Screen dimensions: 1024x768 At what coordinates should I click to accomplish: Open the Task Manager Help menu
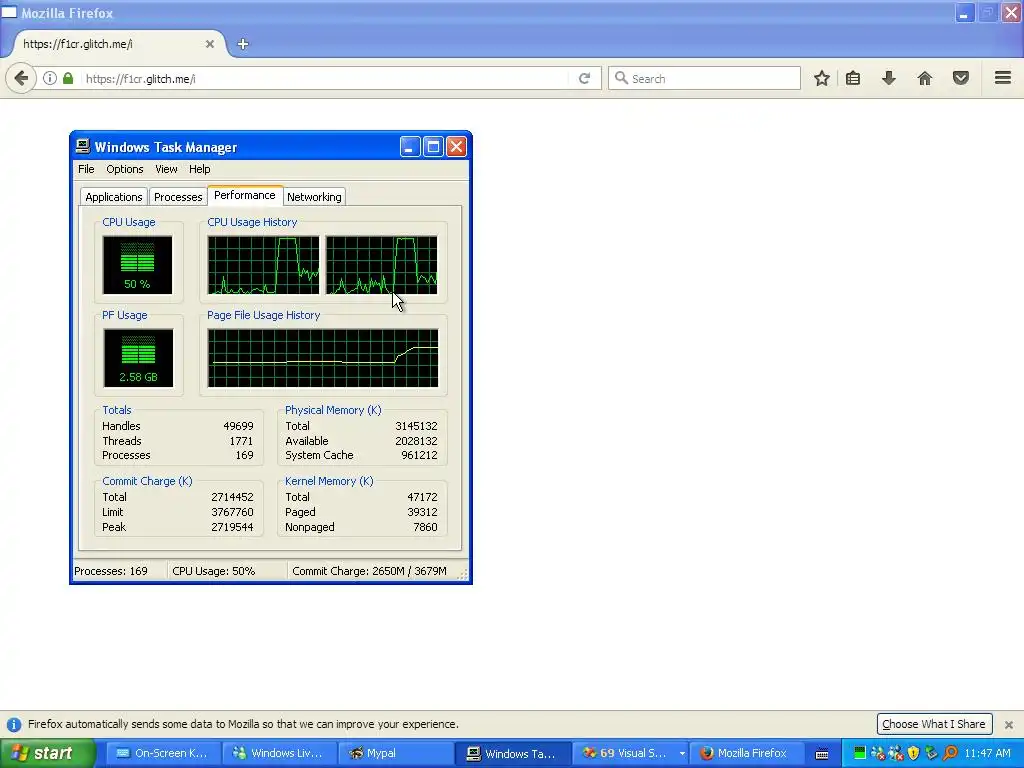(x=199, y=169)
